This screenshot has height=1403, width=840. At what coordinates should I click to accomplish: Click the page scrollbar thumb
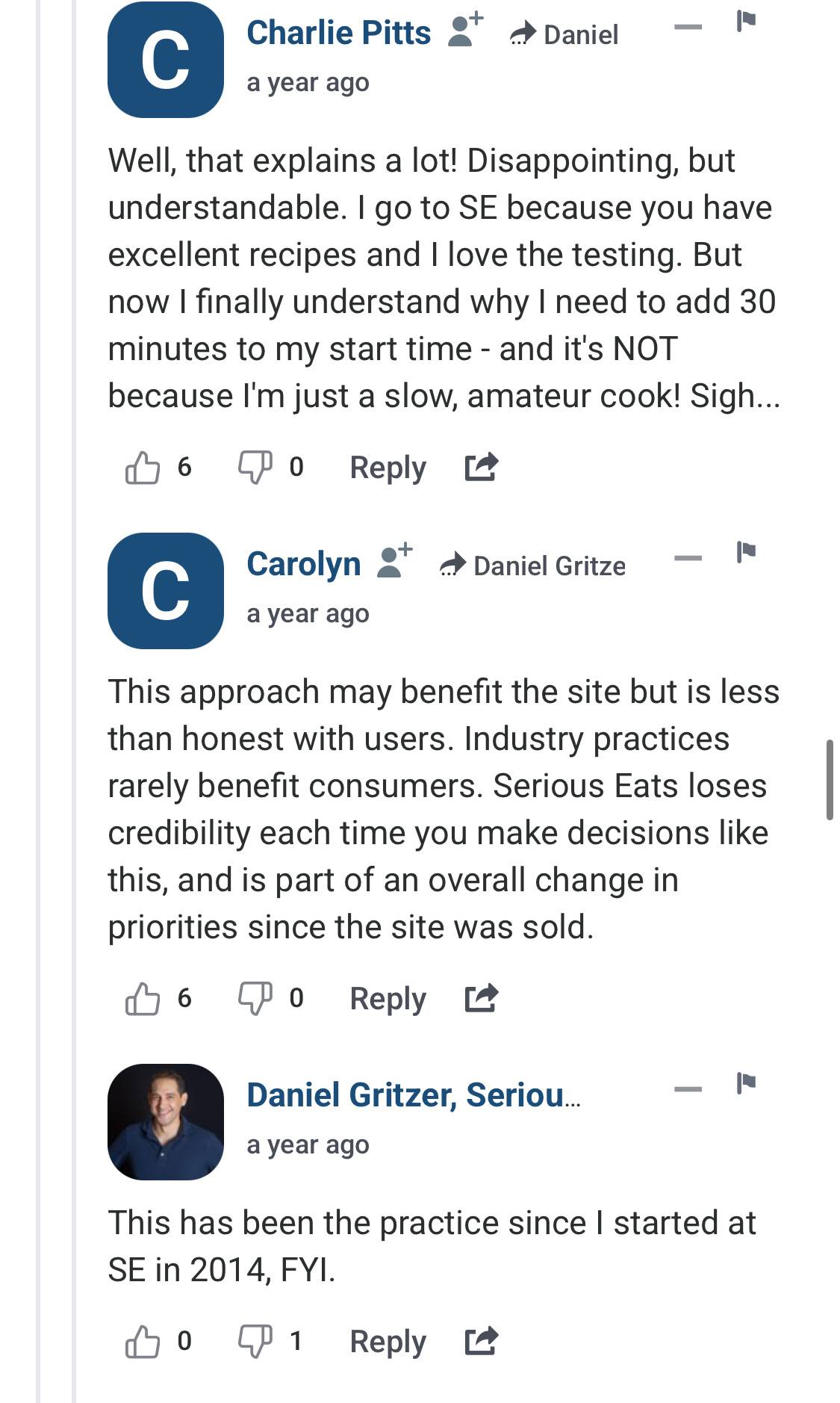830,780
